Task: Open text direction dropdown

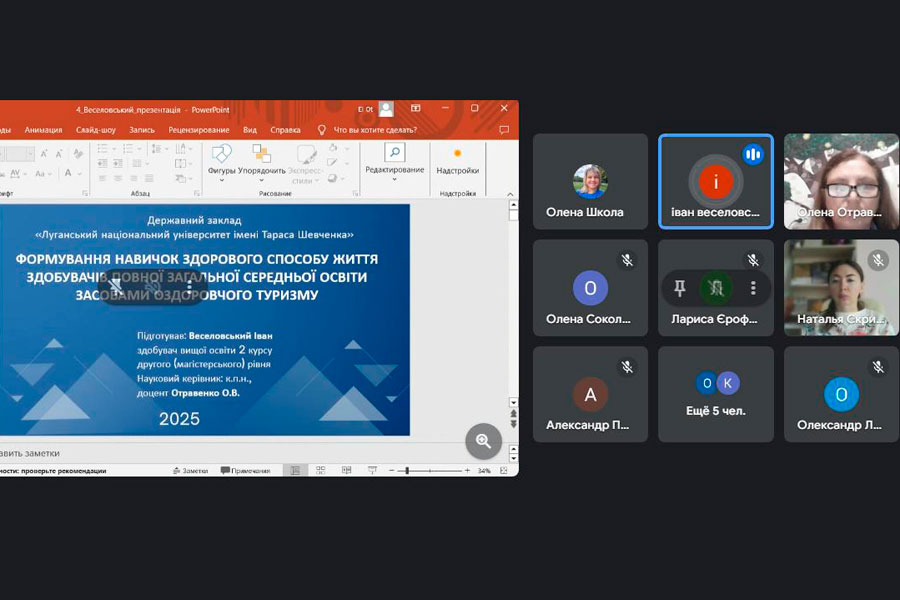Action: [181, 149]
